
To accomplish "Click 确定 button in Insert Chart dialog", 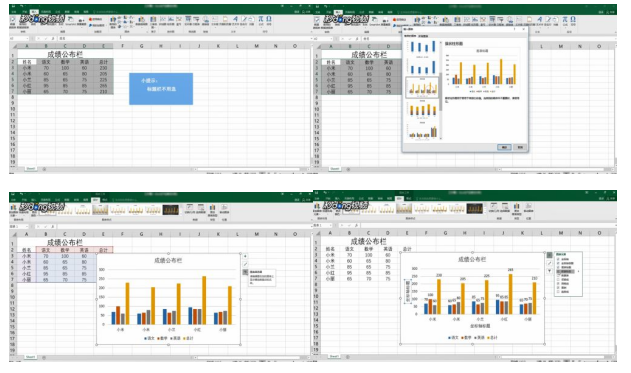I will tap(504, 147).
